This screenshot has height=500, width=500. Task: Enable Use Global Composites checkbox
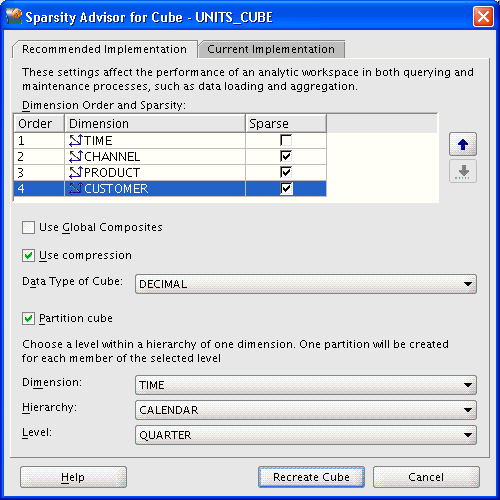pyautogui.click(x=28, y=227)
